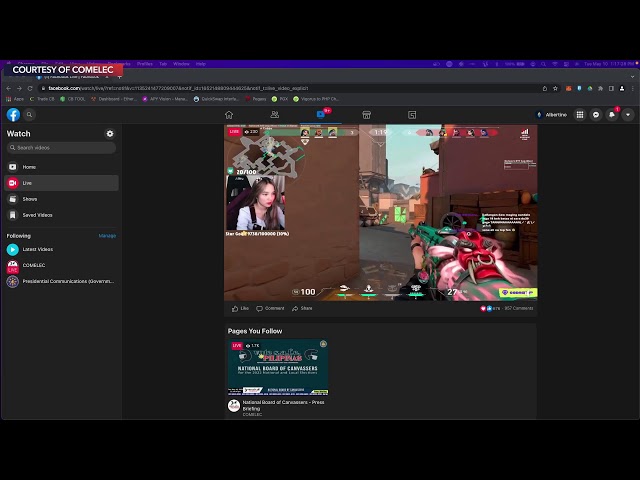Open Chrome Extensions puzzle icon

tap(600, 88)
